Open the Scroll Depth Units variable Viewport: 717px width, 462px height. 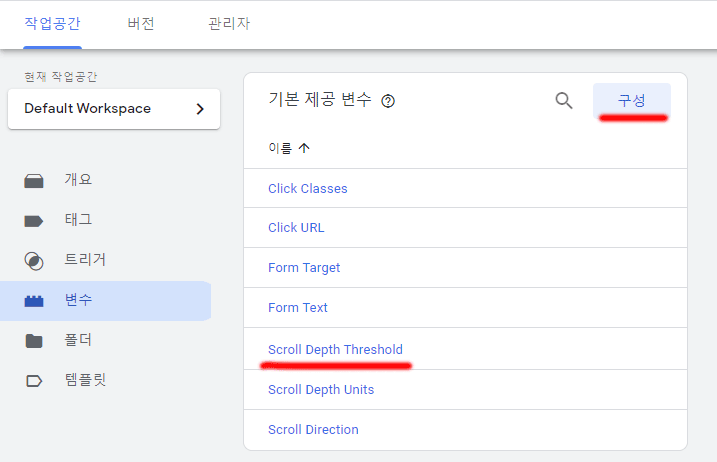tap(321, 390)
